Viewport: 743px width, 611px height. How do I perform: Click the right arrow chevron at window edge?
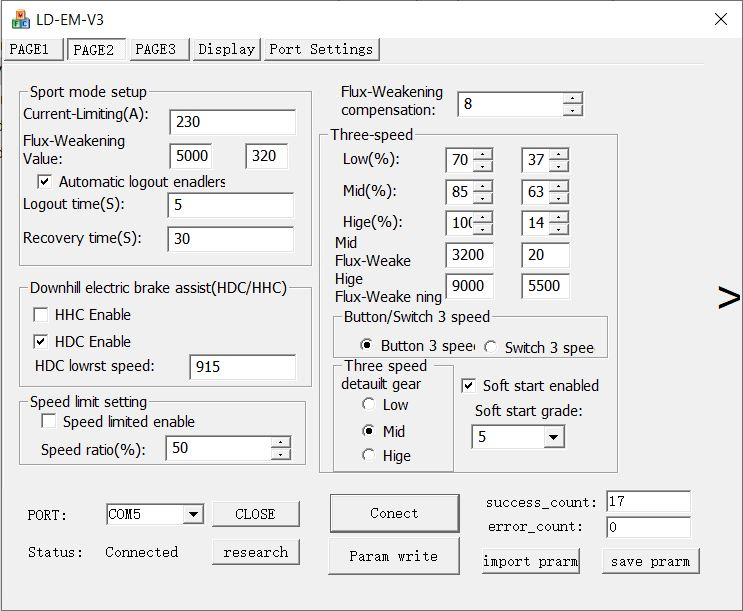point(729,297)
